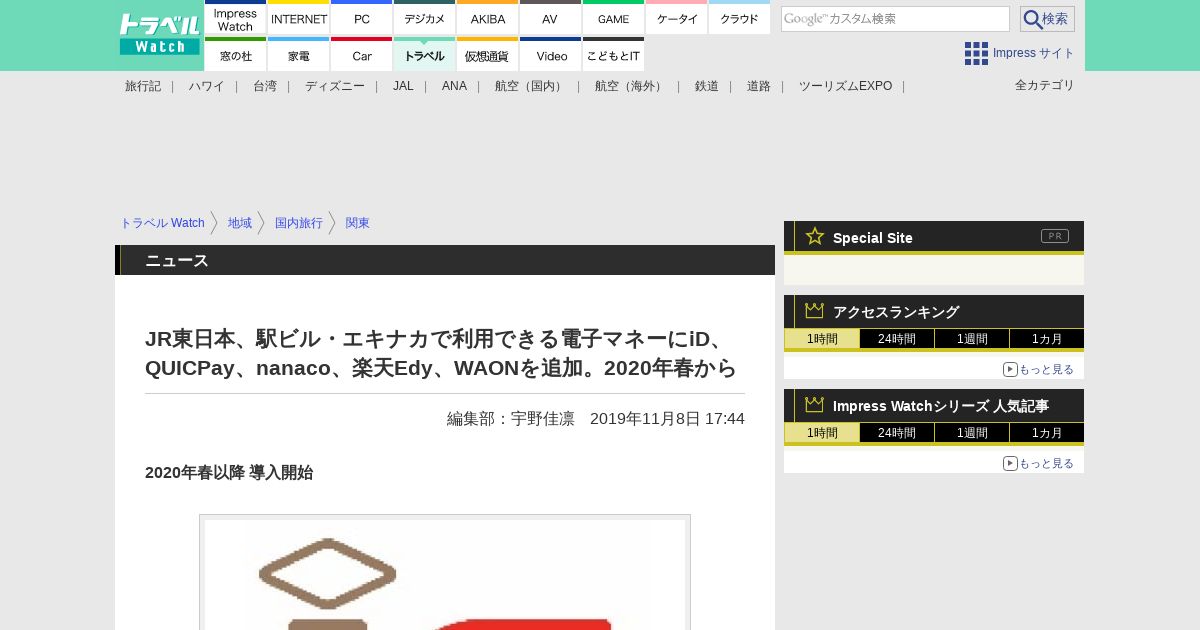Select 1時間 tab in 人気記事 panel

click(x=822, y=433)
